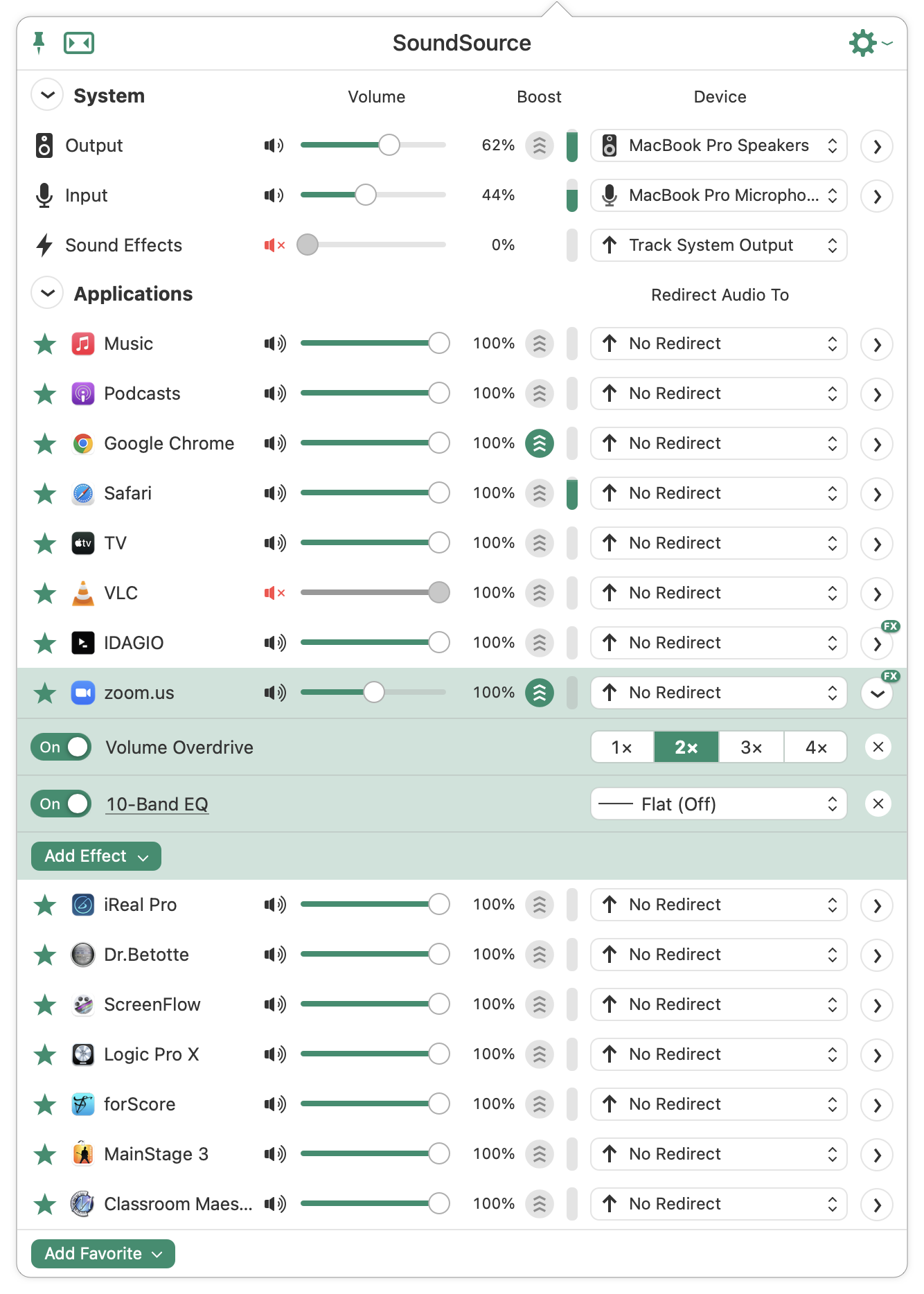Screen dimensions: 924x1294
Task: Open the zoom.us redirect dropdown
Action: [719, 693]
